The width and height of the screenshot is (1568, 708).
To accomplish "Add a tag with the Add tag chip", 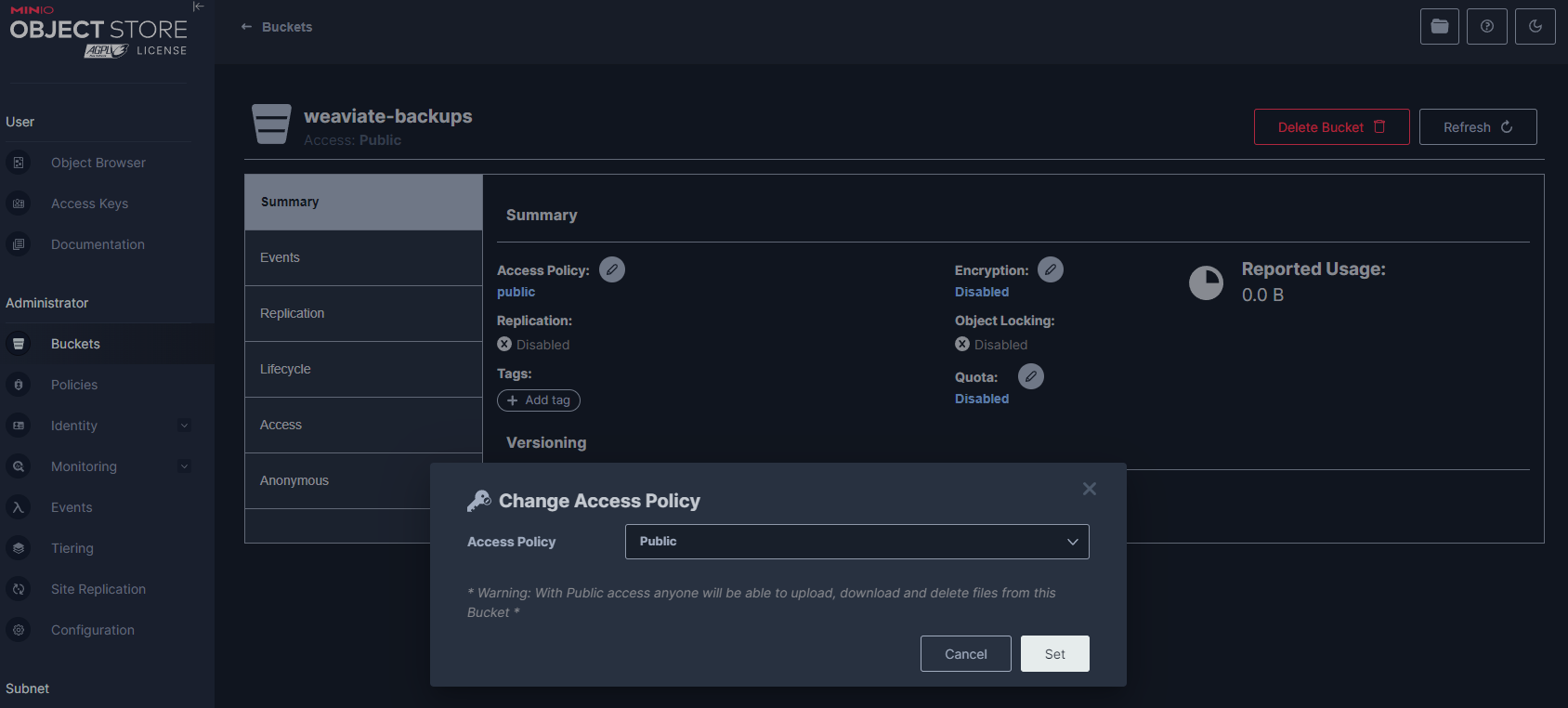I will (x=539, y=400).
